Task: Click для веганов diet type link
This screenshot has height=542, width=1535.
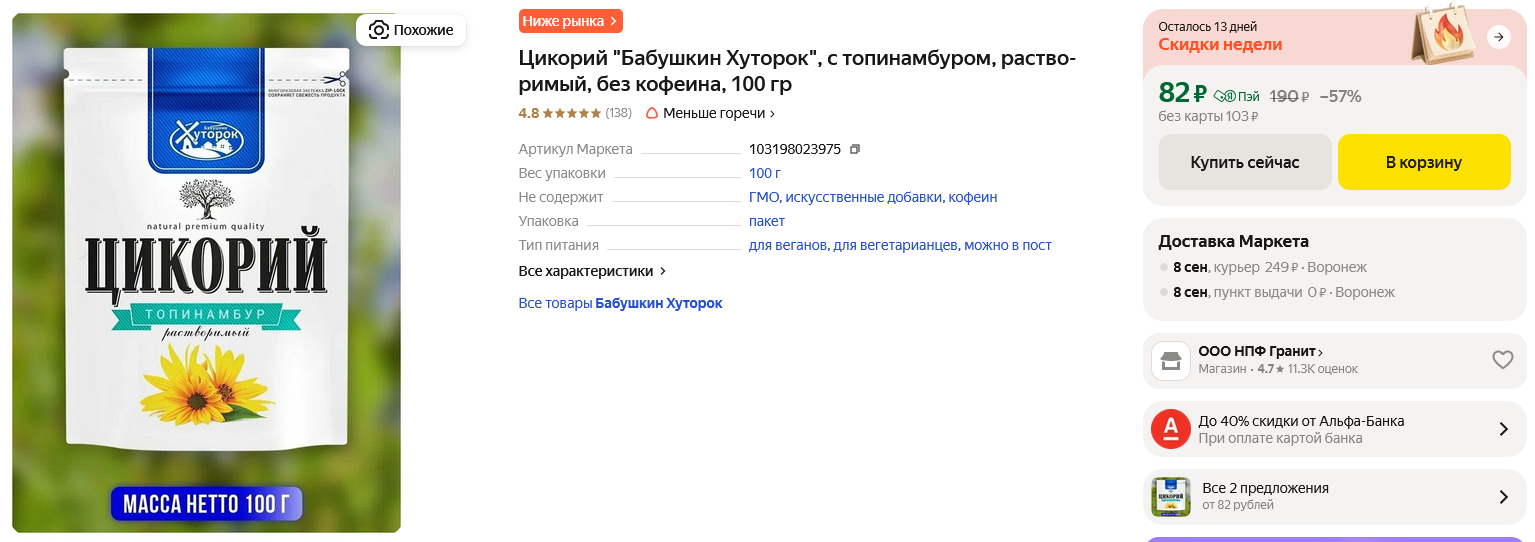Action: tap(788, 245)
